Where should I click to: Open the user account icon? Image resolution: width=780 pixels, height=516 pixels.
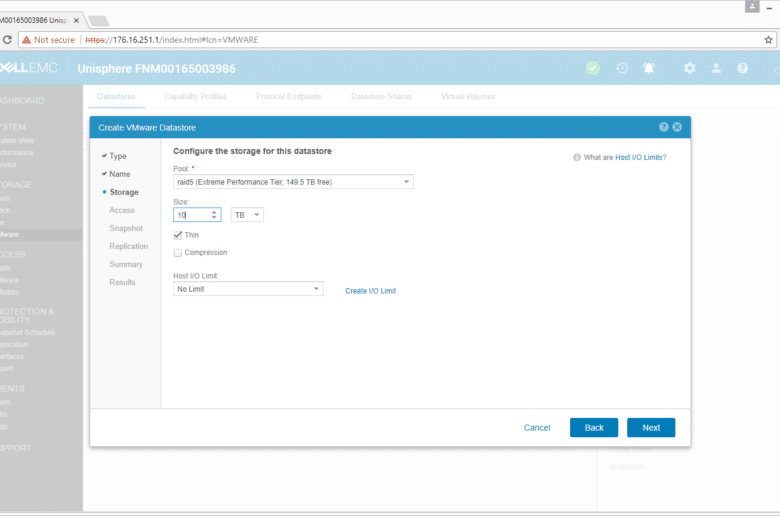(x=716, y=68)
